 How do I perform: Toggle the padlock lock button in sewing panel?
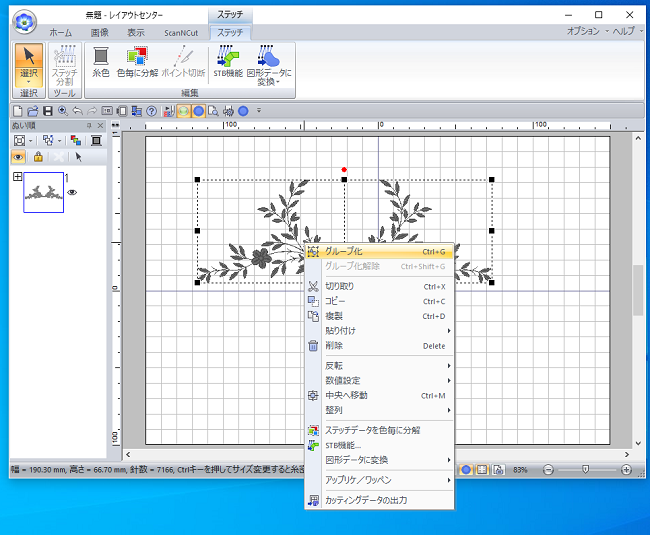(38, 157)
